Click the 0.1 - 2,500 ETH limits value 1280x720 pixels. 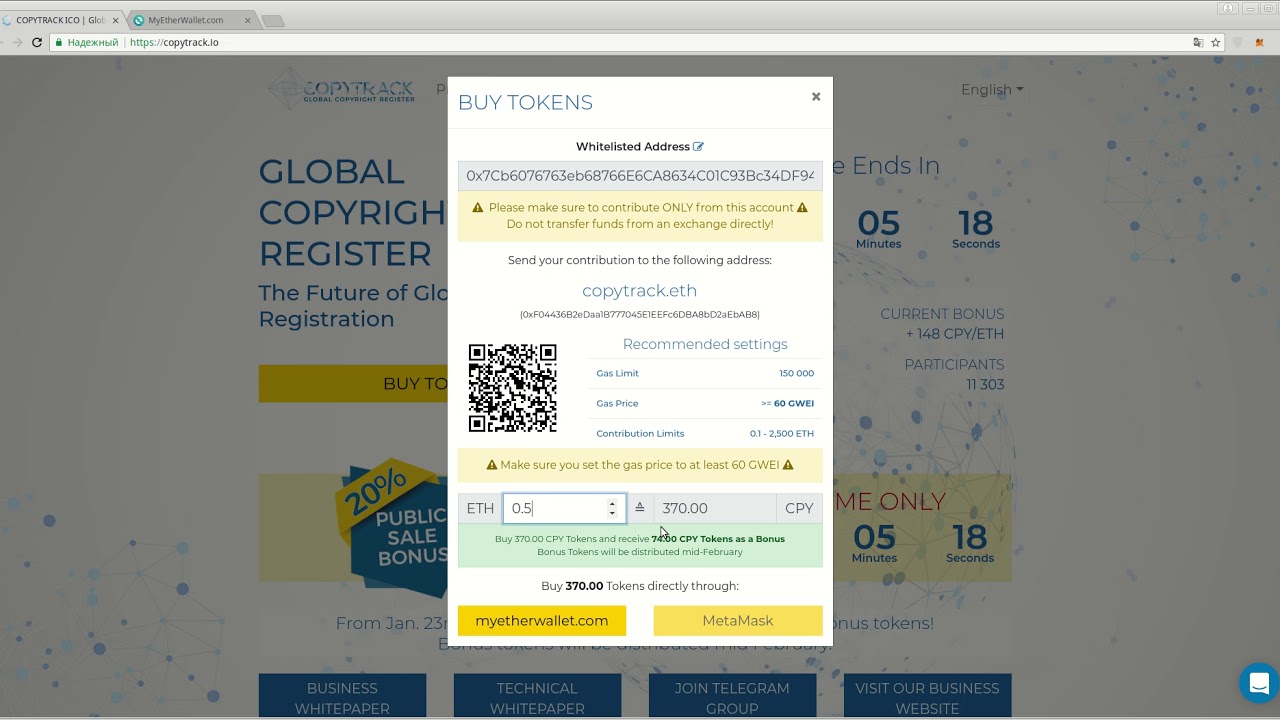[782, 434]
